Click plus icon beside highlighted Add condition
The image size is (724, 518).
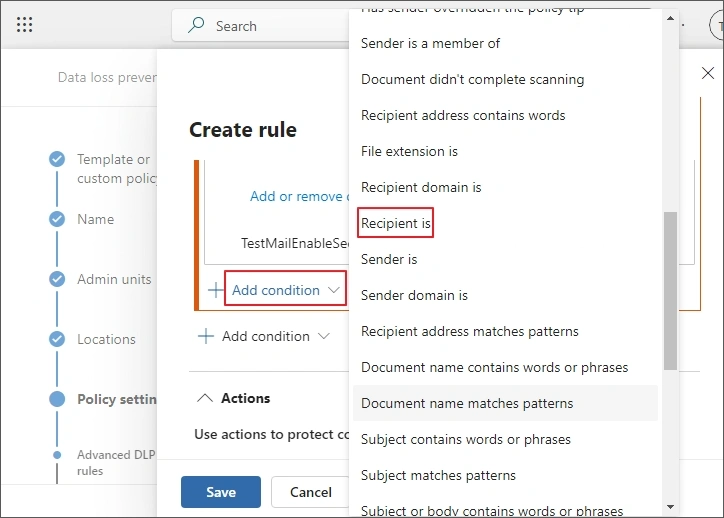pos(215,290)
